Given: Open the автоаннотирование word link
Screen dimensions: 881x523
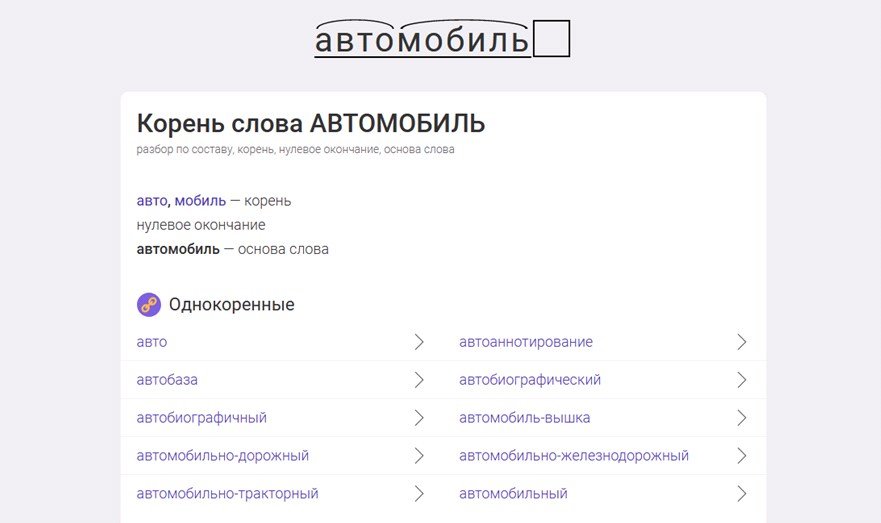Looking at the screenshot, I should [526, 342].
